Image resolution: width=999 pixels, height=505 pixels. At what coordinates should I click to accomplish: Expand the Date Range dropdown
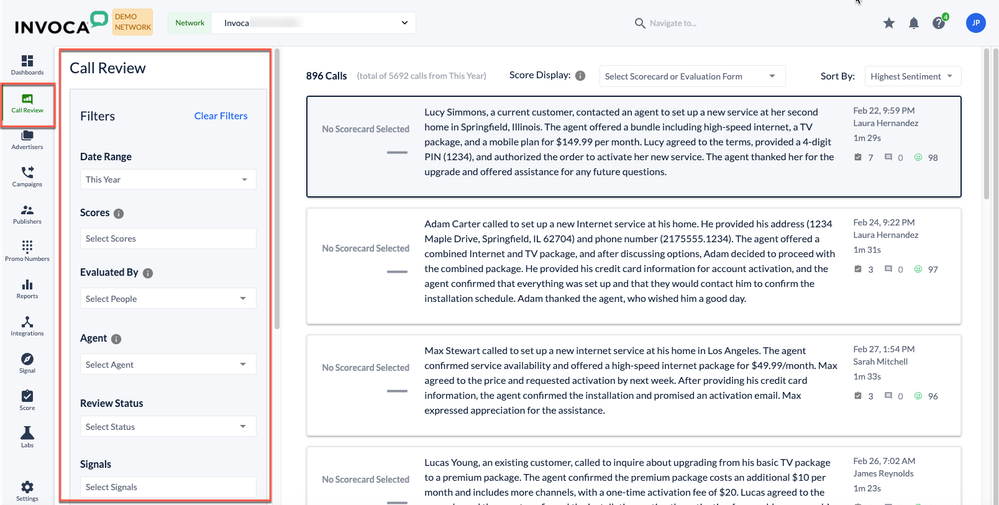point(168,180)
